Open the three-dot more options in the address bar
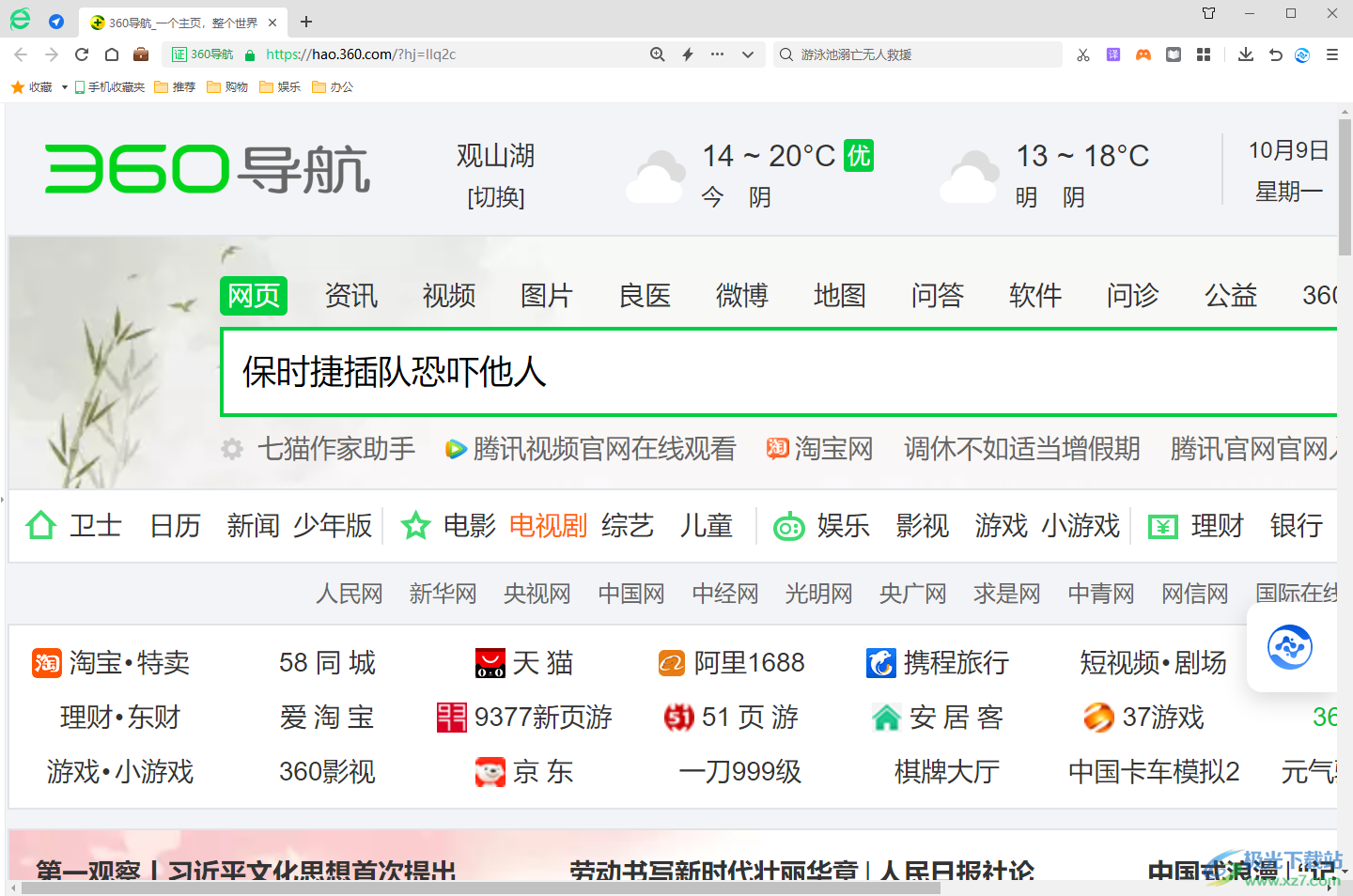 [718, 54]
